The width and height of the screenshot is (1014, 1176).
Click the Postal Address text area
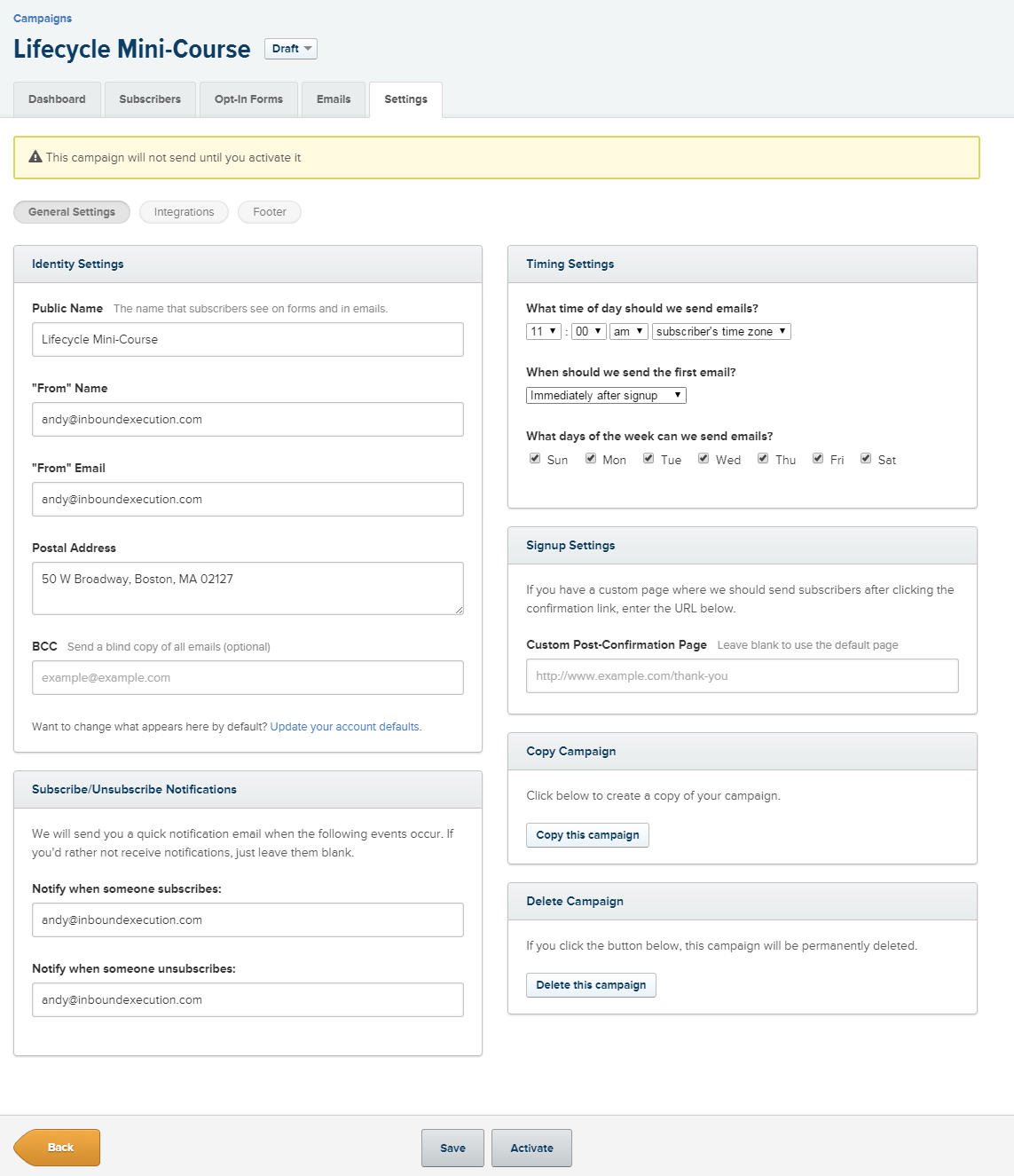[x=248, y=588]
